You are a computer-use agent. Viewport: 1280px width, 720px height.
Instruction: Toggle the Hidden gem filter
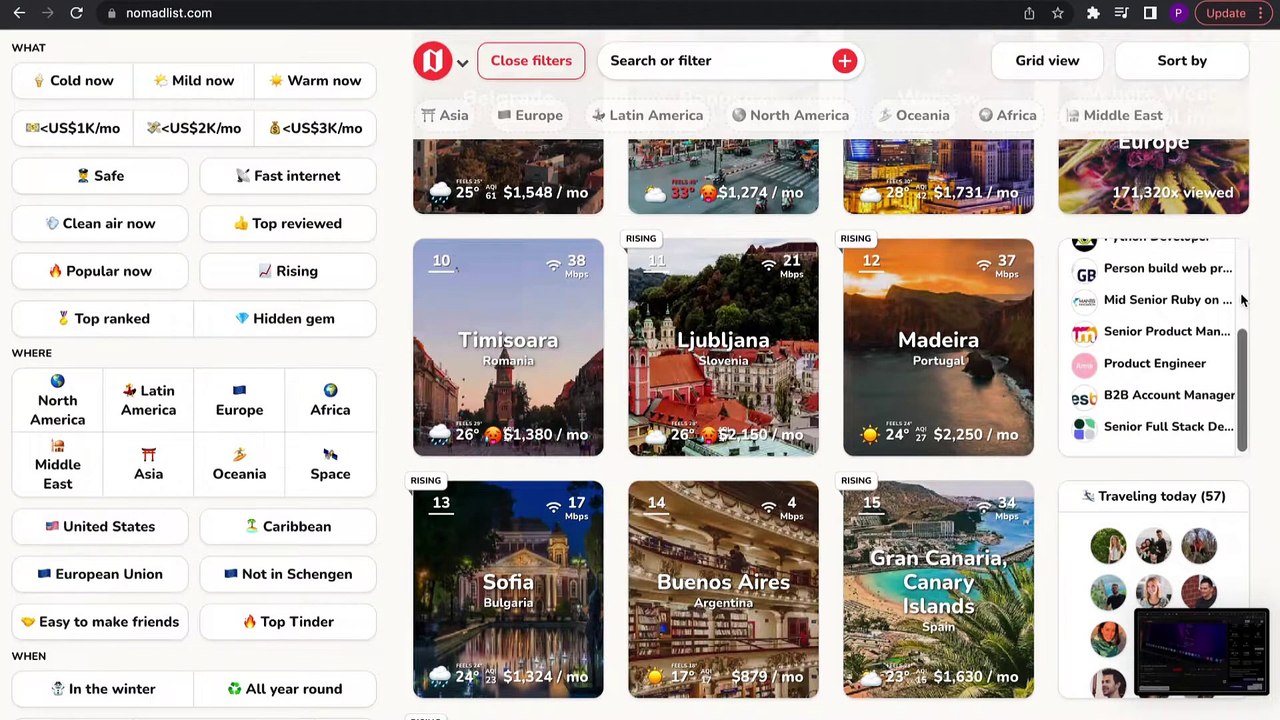click(285, 319)
